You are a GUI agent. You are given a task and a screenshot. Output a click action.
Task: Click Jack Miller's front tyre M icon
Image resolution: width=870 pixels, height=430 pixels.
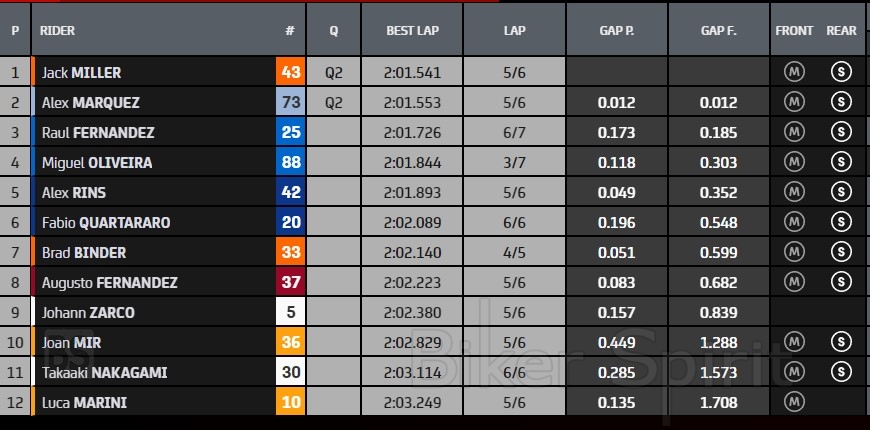coord(794,72)
